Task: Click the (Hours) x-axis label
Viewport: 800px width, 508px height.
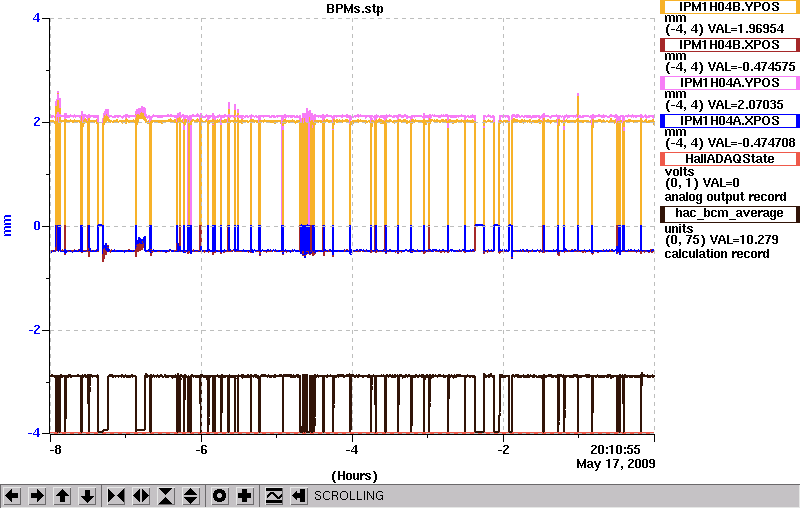Action: tap(355, 476)
